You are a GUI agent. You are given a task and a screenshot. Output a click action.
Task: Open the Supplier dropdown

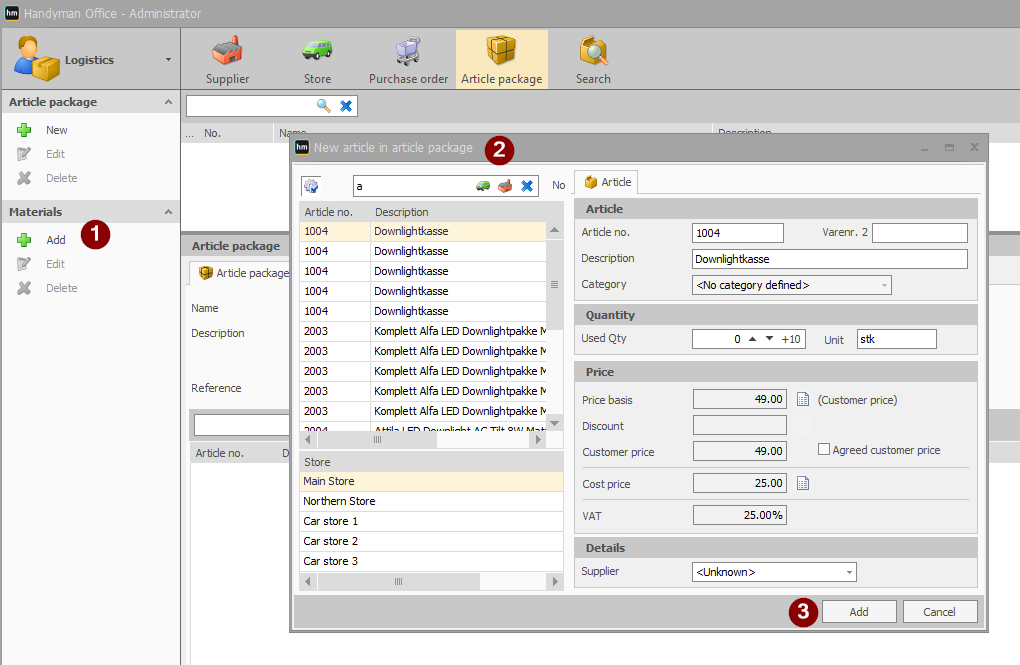coord(849,572)
